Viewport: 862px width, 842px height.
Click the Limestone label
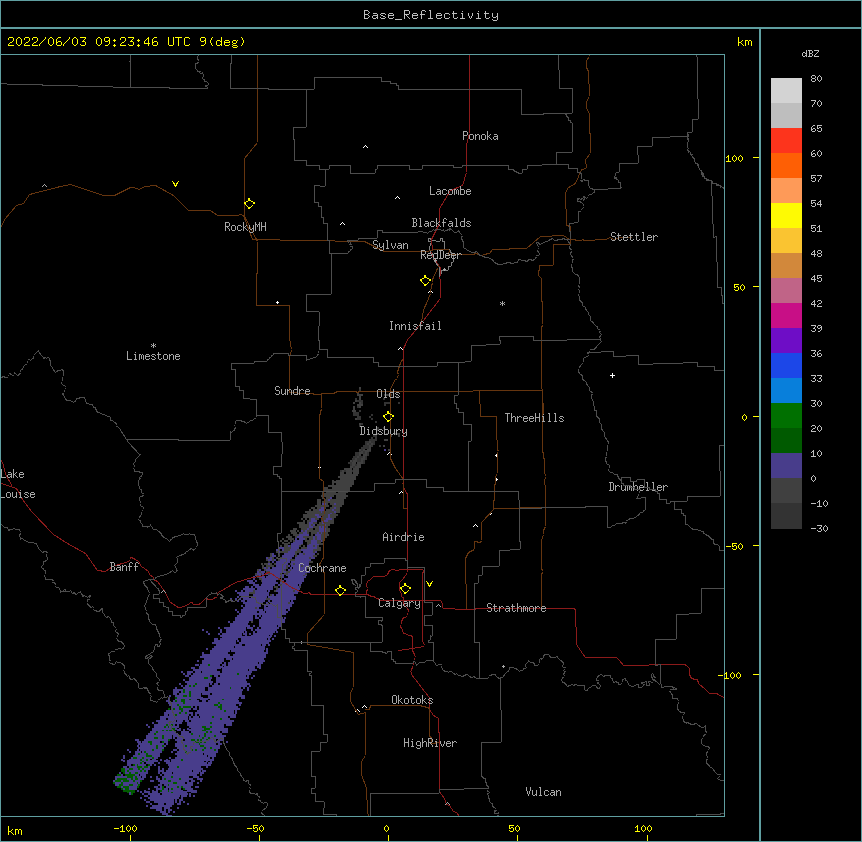pyautogui.click(x=153, y=356)
